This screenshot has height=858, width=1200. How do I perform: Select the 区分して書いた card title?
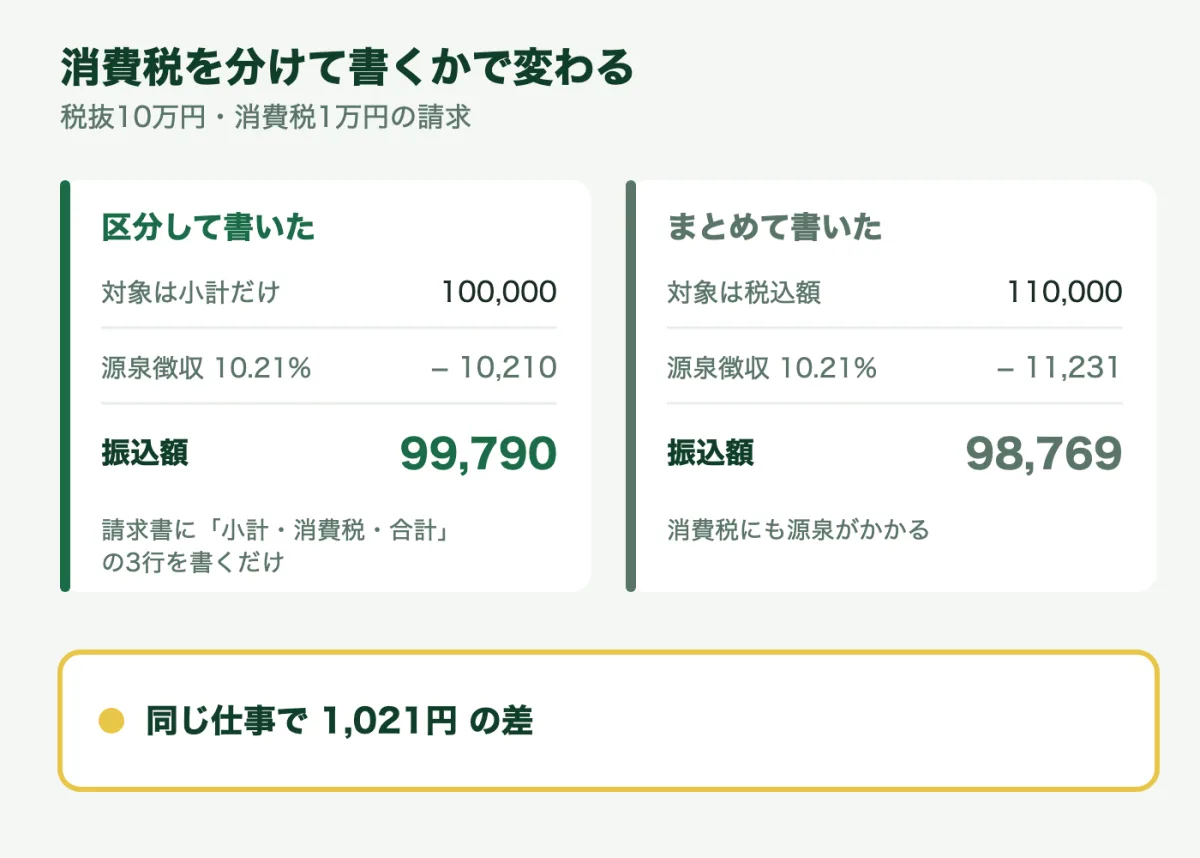208,227
